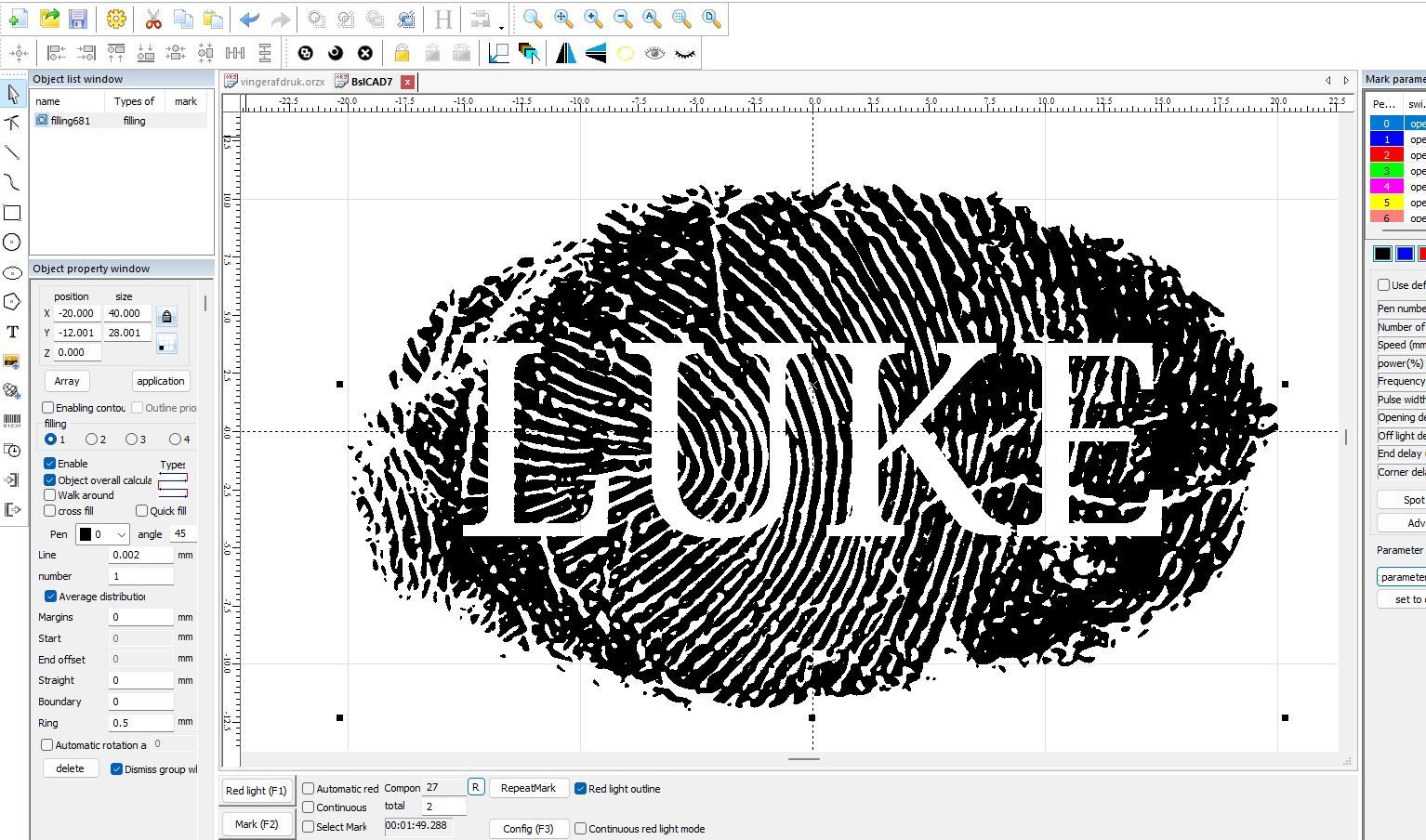Image resolution: width=1426 pixels, height=840 pixels.
Task: Toggle the open eye visibility icon
Action: [x=655, y=53]
